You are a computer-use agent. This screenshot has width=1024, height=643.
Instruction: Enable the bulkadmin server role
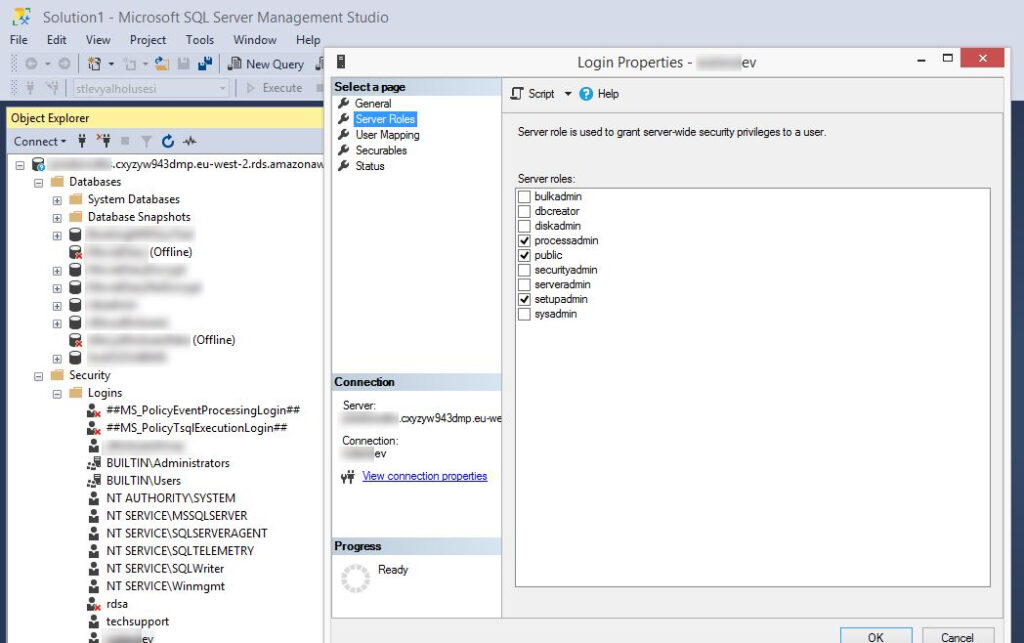tap(524, 196)
